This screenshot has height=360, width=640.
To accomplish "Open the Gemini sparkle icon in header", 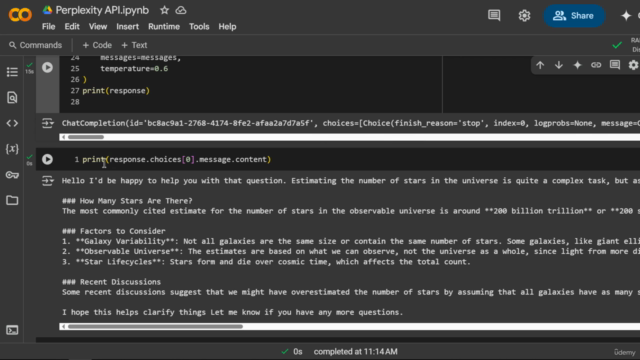I will pyautogui.click(x=626, y=16).
